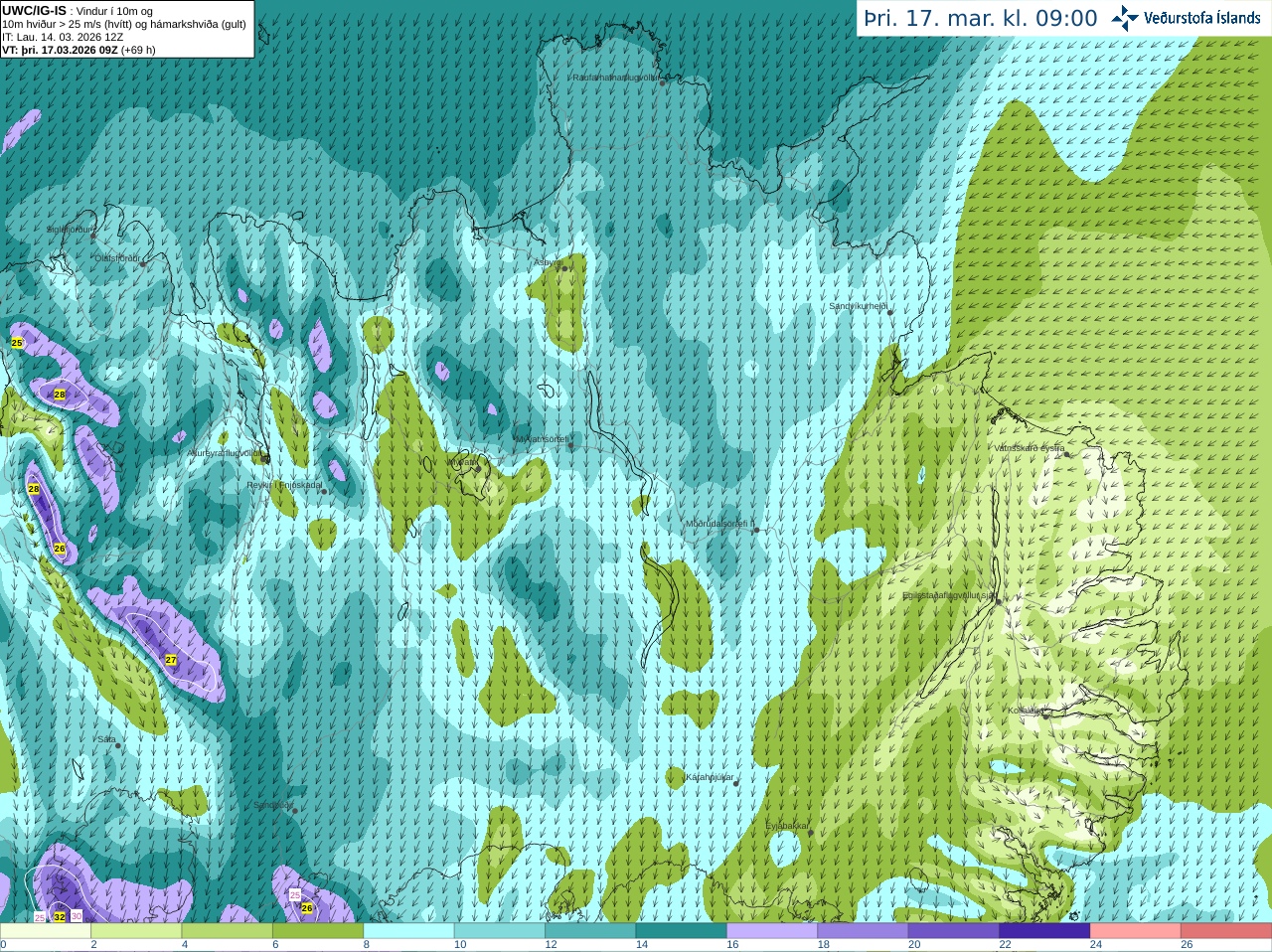Pick the salmon red legend swatch above 26
Image resolution: width=1272 pixels, height=952 pixels.
click(x=1226, y=931)
